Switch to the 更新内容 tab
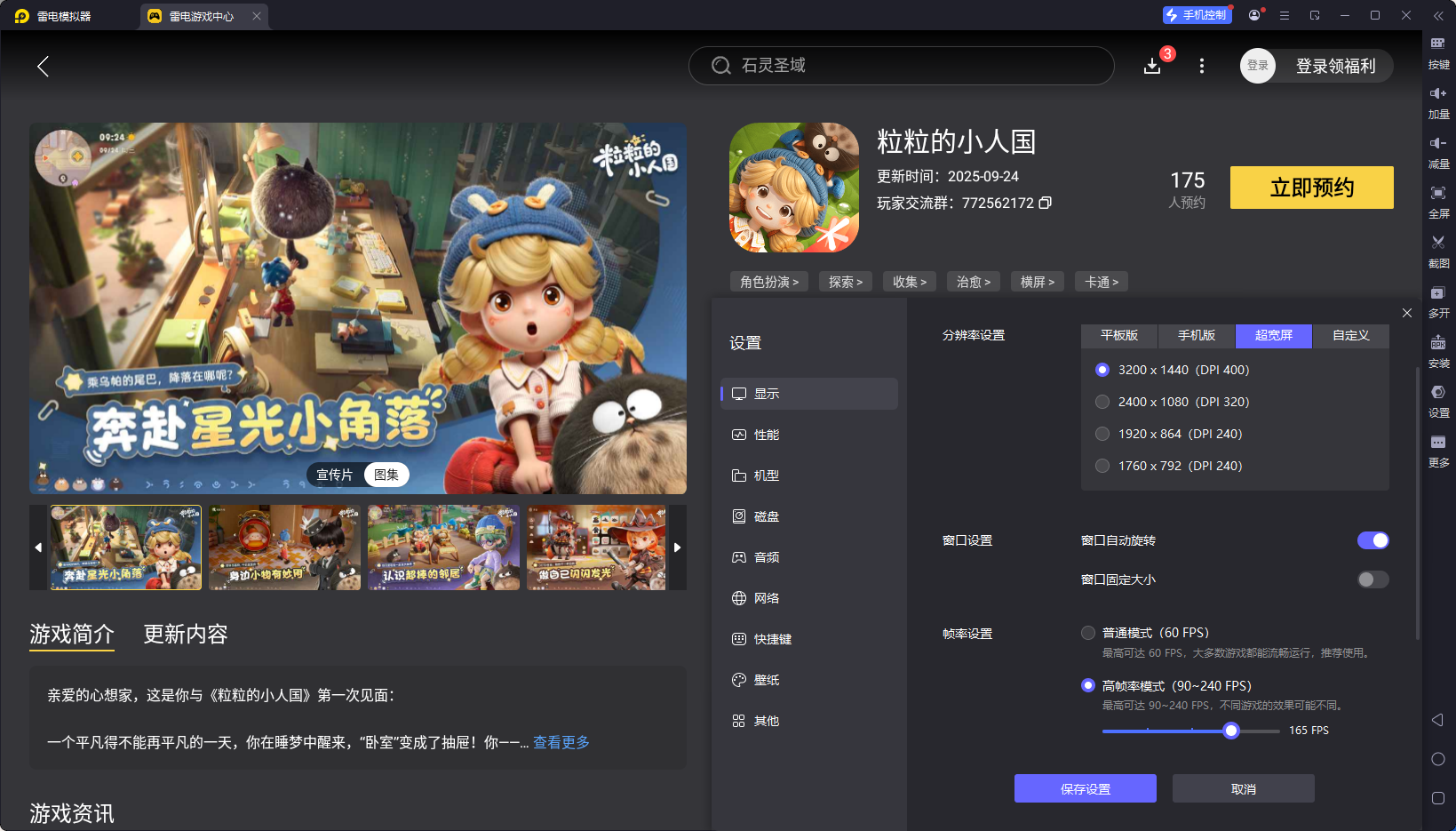 [x=185, y=635]
